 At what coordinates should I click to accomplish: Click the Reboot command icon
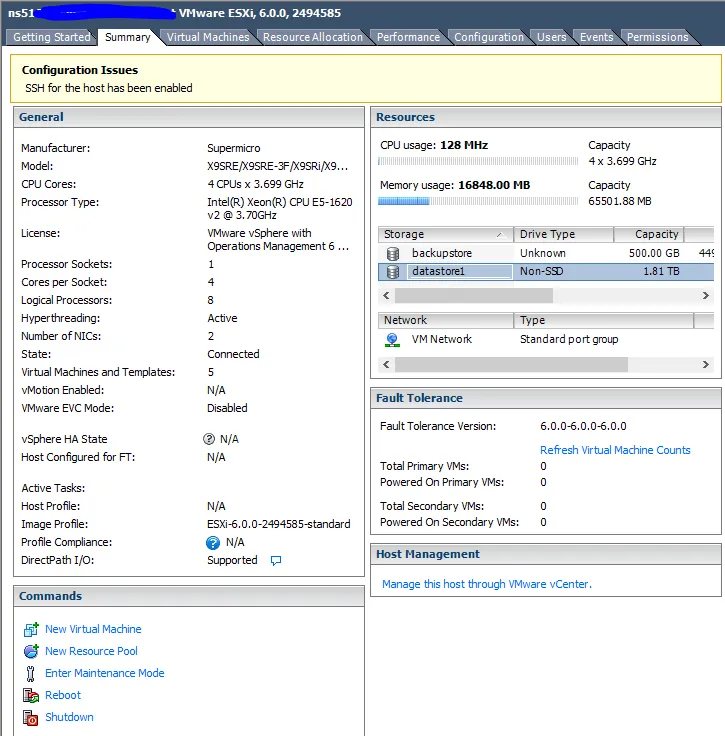click(29, 695)
